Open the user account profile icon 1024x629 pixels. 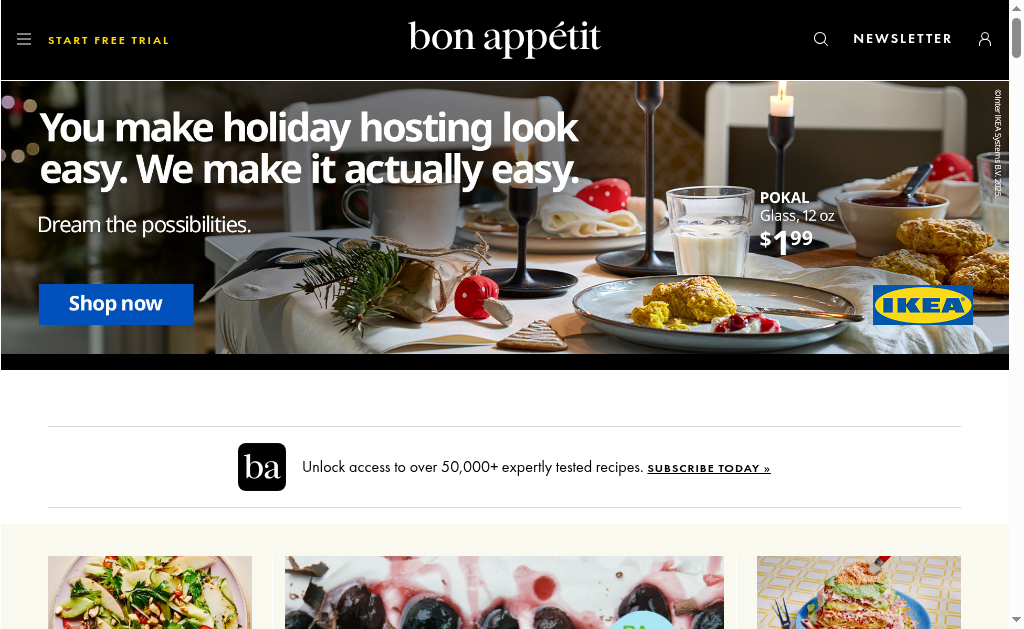coord(985,40)
